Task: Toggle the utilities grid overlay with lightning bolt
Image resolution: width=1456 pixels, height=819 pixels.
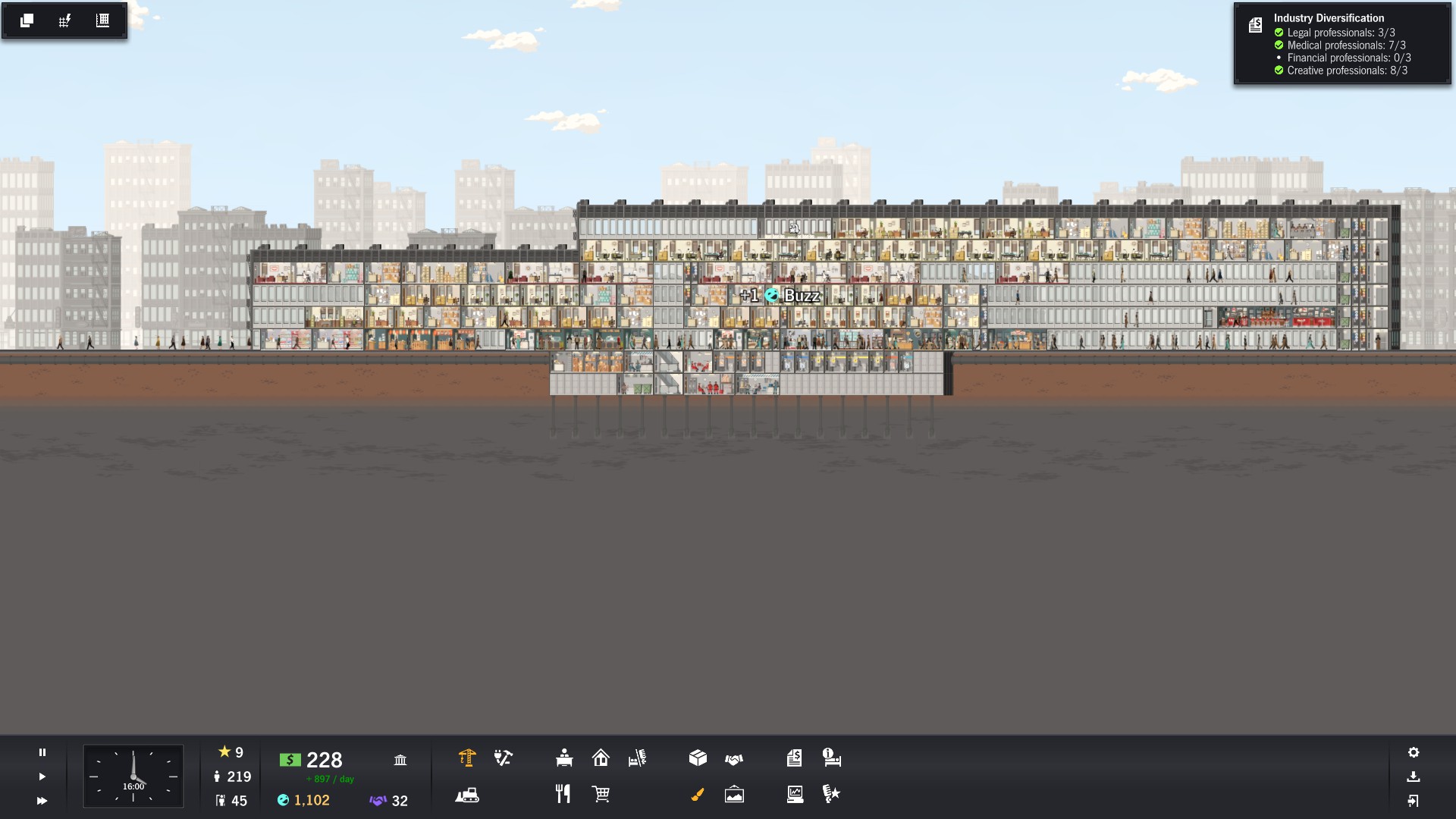Action: click(64, 20)
